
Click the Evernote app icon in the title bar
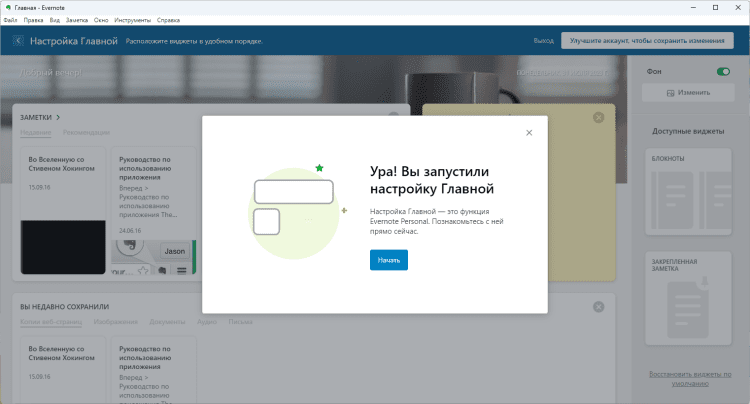tap(8, 7)
